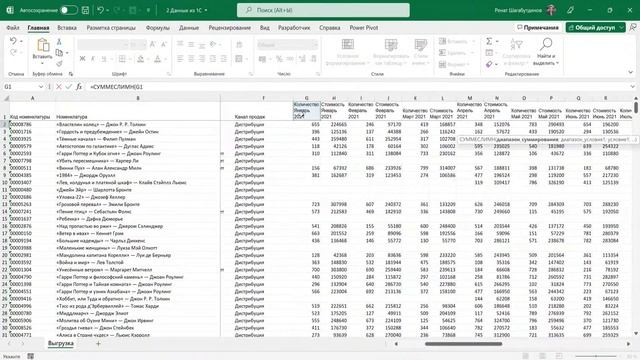This screenshot has width=640, height=360.
Task: Select the Выгрузка sheet tab
Action: 61,343
